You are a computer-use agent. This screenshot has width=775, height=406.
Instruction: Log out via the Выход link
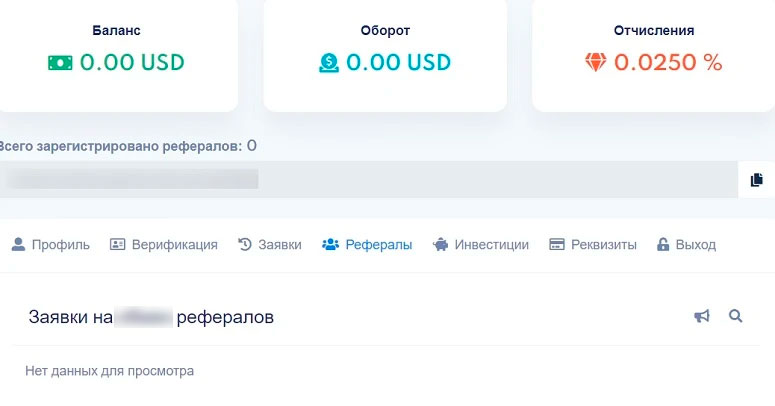(696, 245)
